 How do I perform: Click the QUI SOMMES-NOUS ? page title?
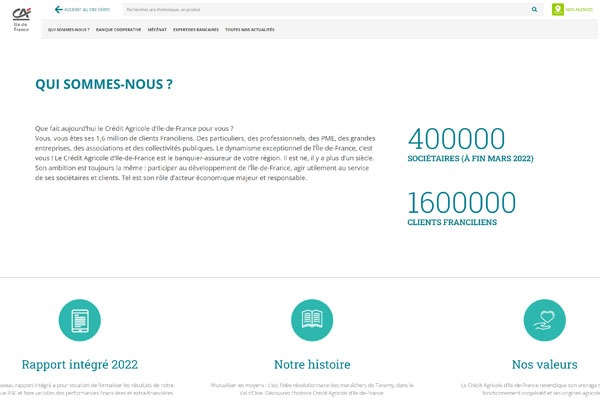tap(104, 84)
